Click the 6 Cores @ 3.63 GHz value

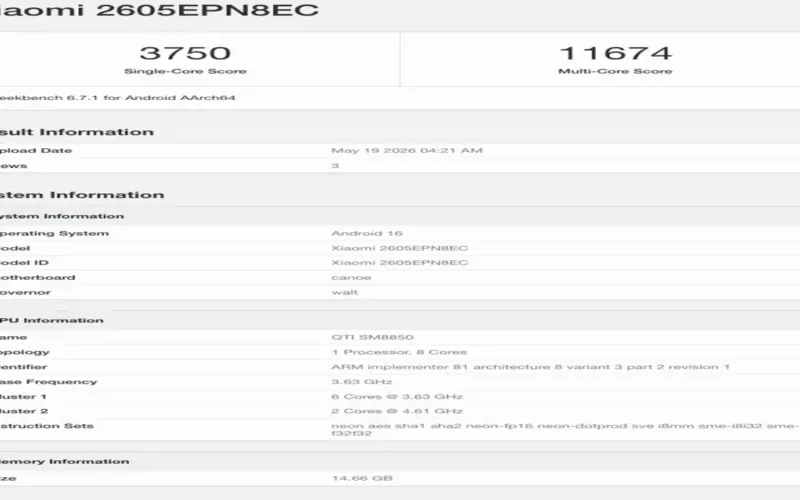click(x=397, y=396)
